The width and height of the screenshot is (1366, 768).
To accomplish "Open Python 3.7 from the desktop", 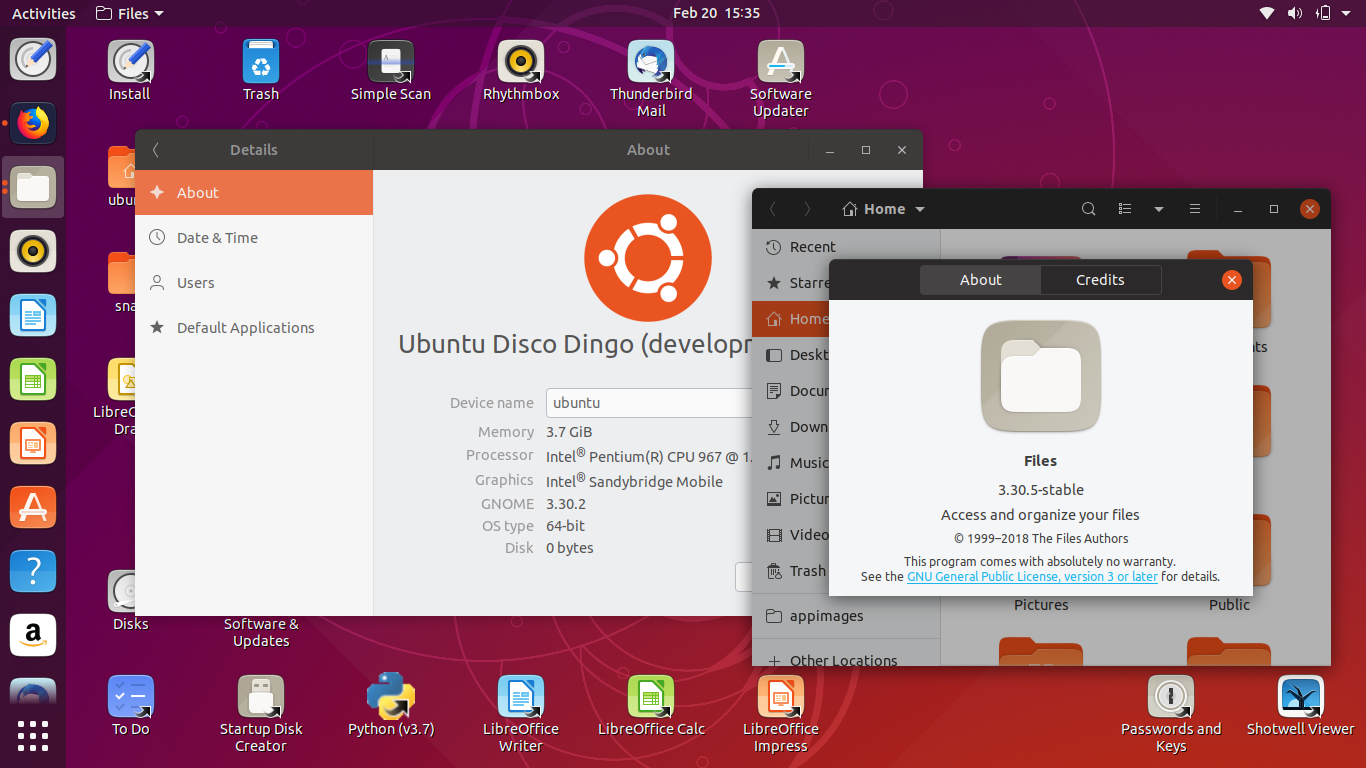I will pos(390,695).
